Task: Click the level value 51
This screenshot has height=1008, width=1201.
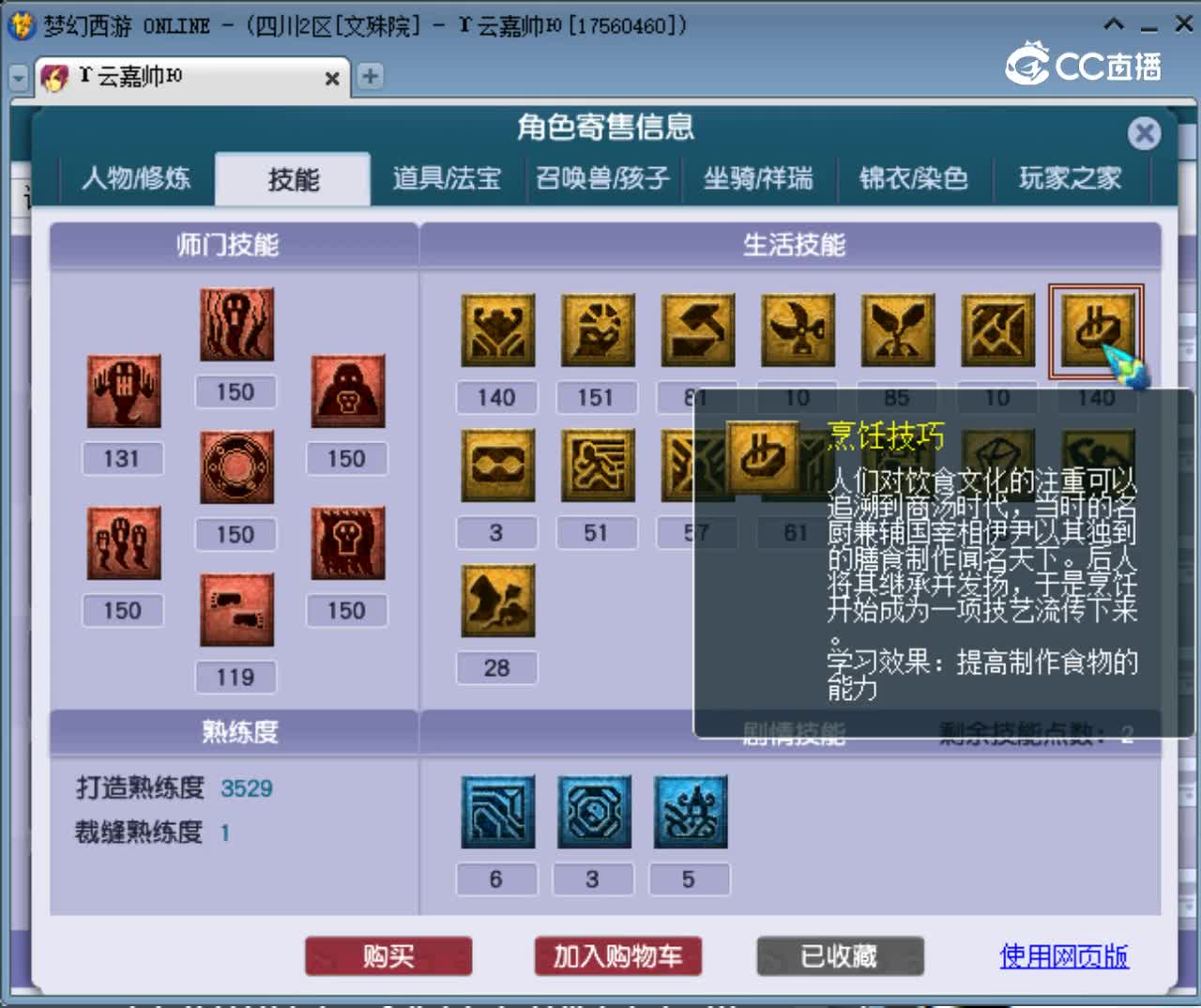Action: point(596,533)
